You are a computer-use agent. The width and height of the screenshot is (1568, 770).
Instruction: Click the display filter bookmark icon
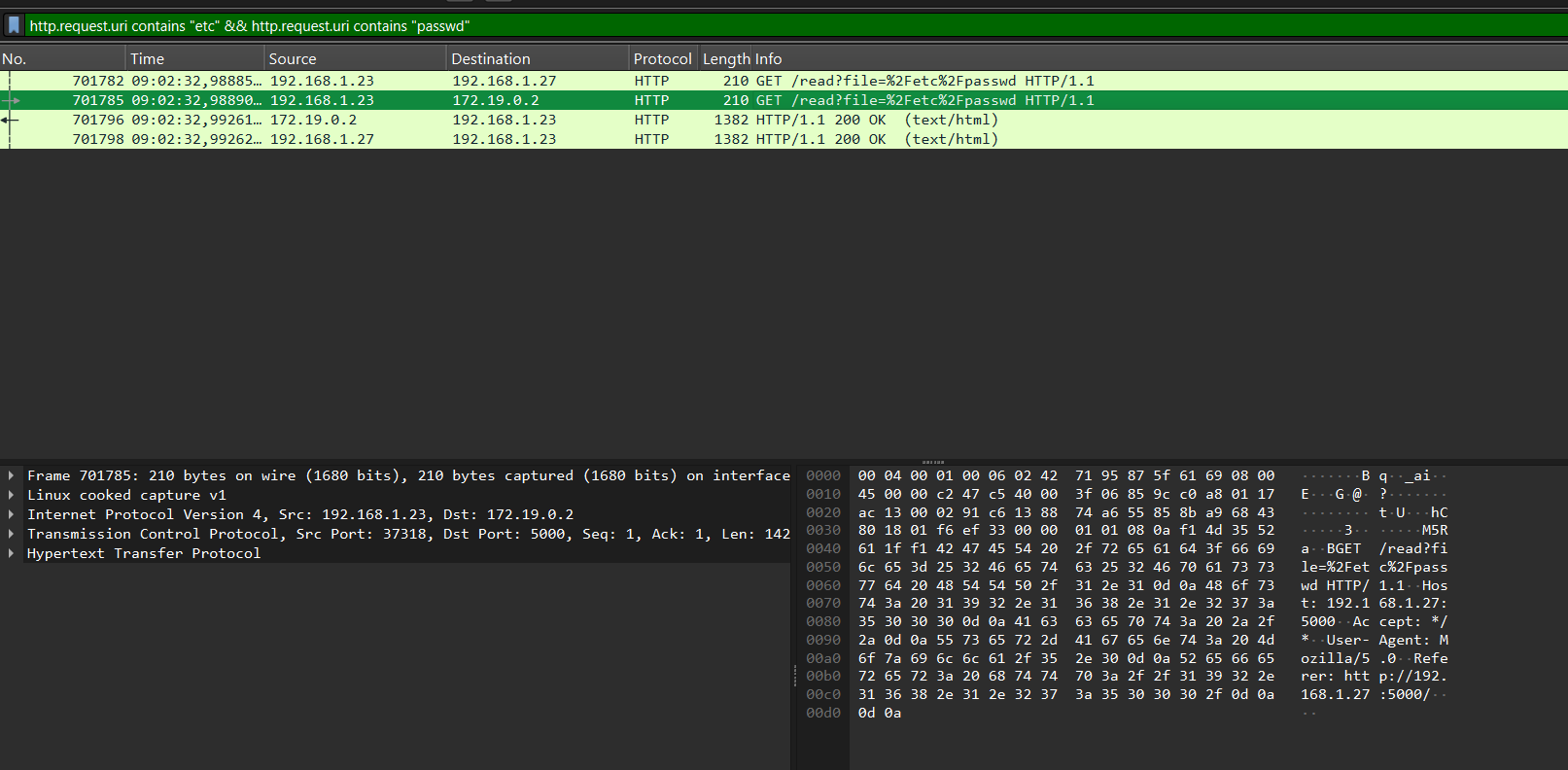pos(14,25)
